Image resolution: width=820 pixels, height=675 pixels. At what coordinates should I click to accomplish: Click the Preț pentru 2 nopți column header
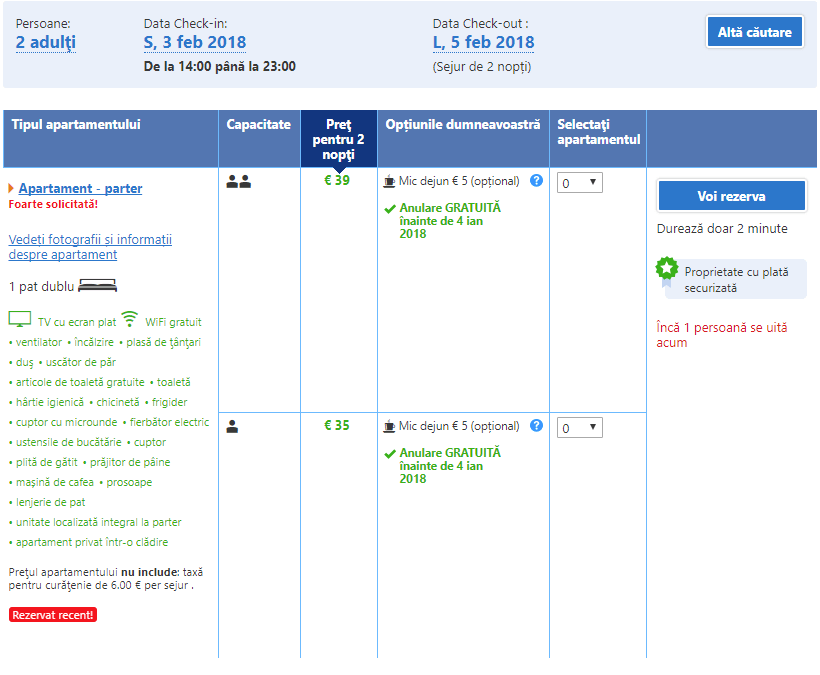coord(339,139)
